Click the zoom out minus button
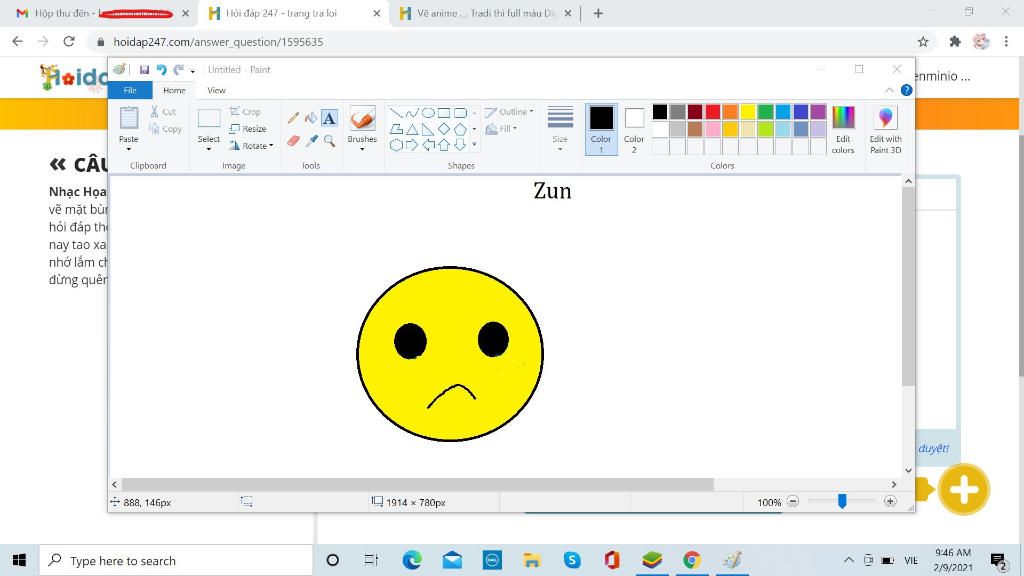Viewport: 1024px width, 576px height. point(793,502)
